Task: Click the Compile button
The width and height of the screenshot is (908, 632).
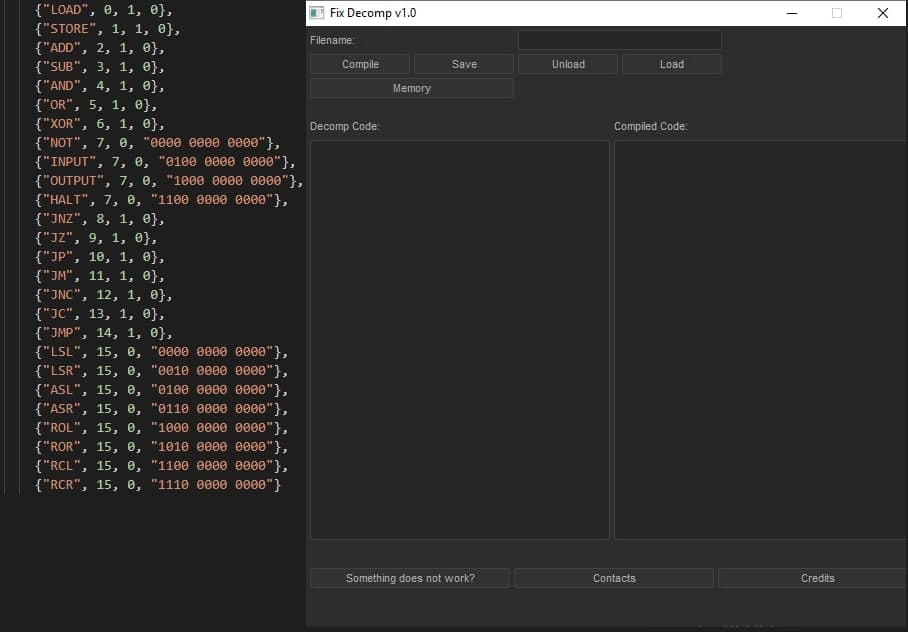Action: coord(360,64)
